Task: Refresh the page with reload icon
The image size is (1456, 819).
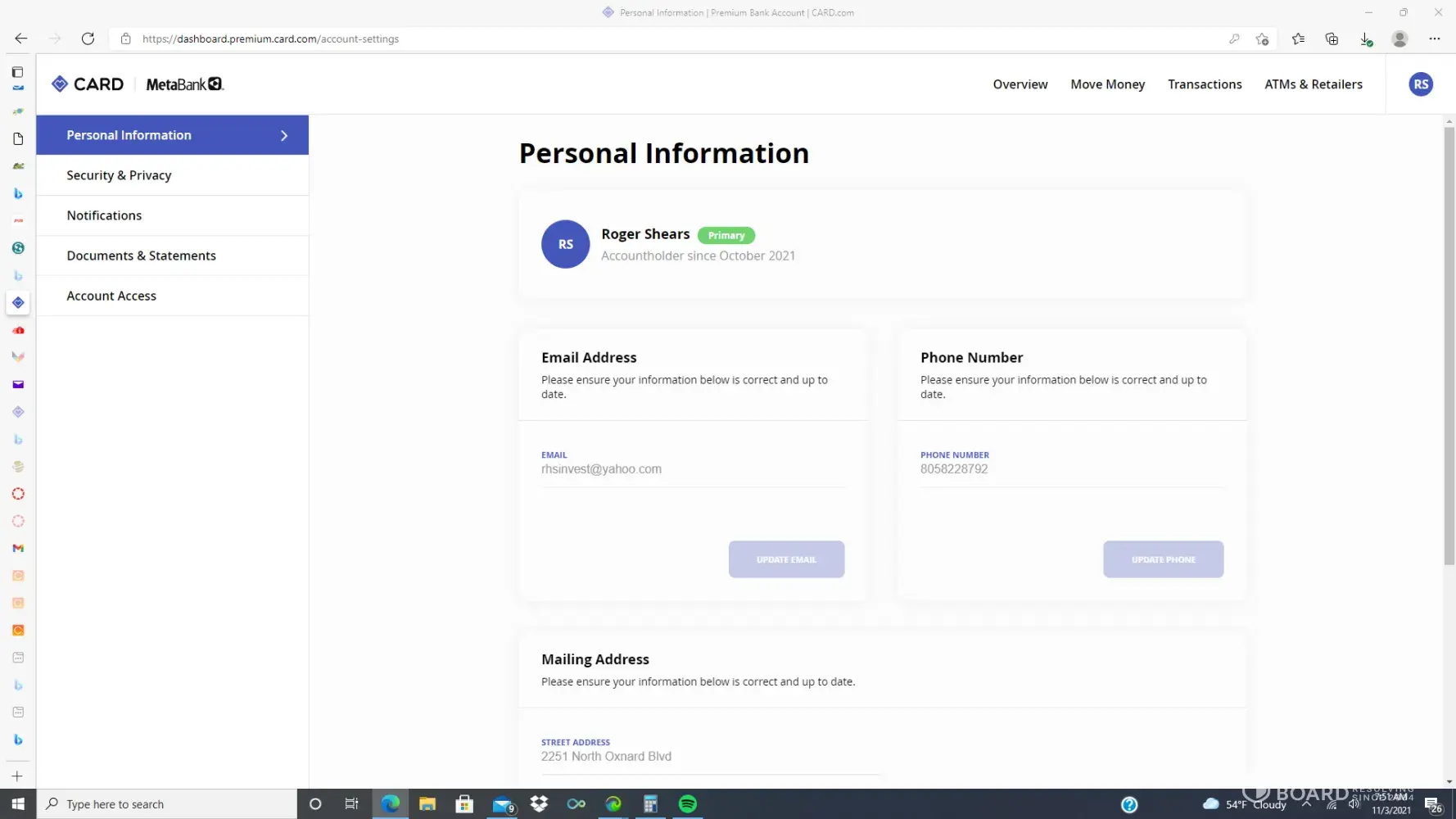Action: click(88, 38)
